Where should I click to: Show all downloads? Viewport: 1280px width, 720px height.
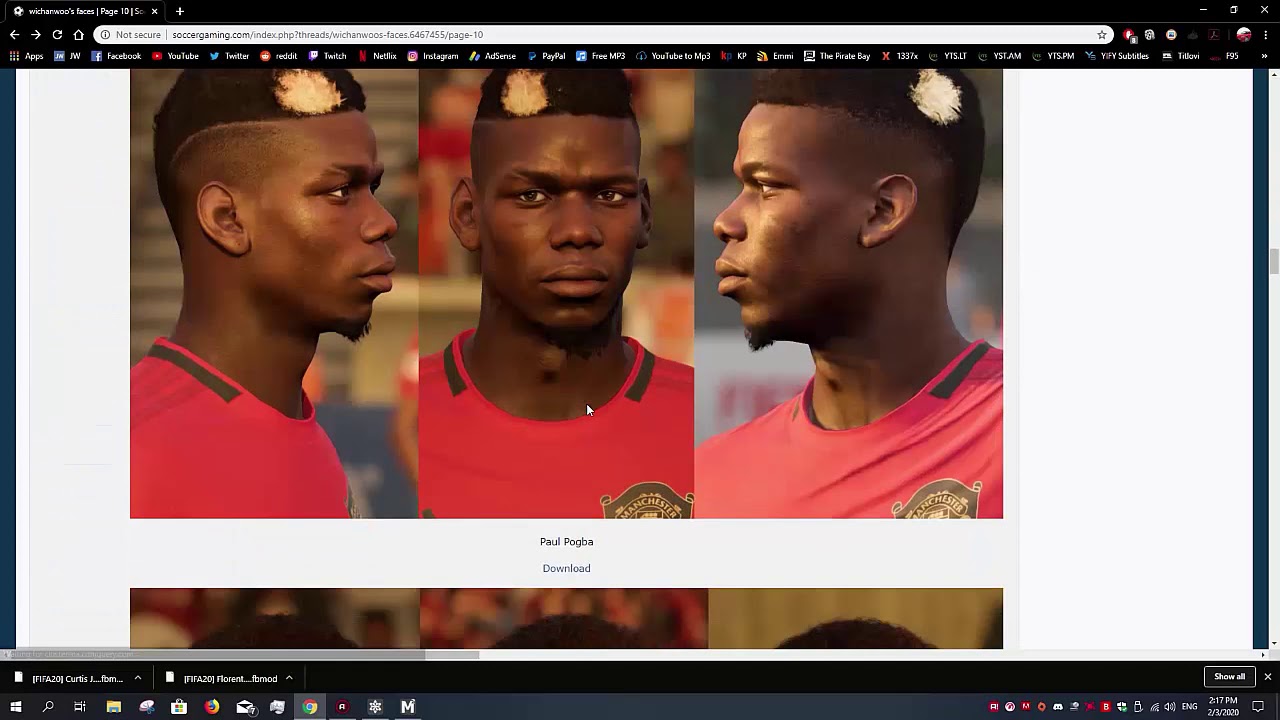point(1229,677)
